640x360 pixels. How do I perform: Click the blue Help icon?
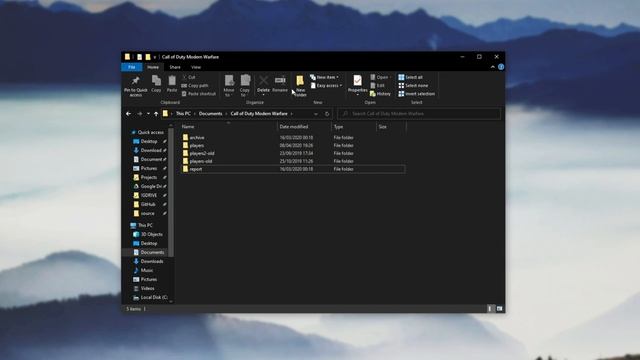click(x=501, y=67)
